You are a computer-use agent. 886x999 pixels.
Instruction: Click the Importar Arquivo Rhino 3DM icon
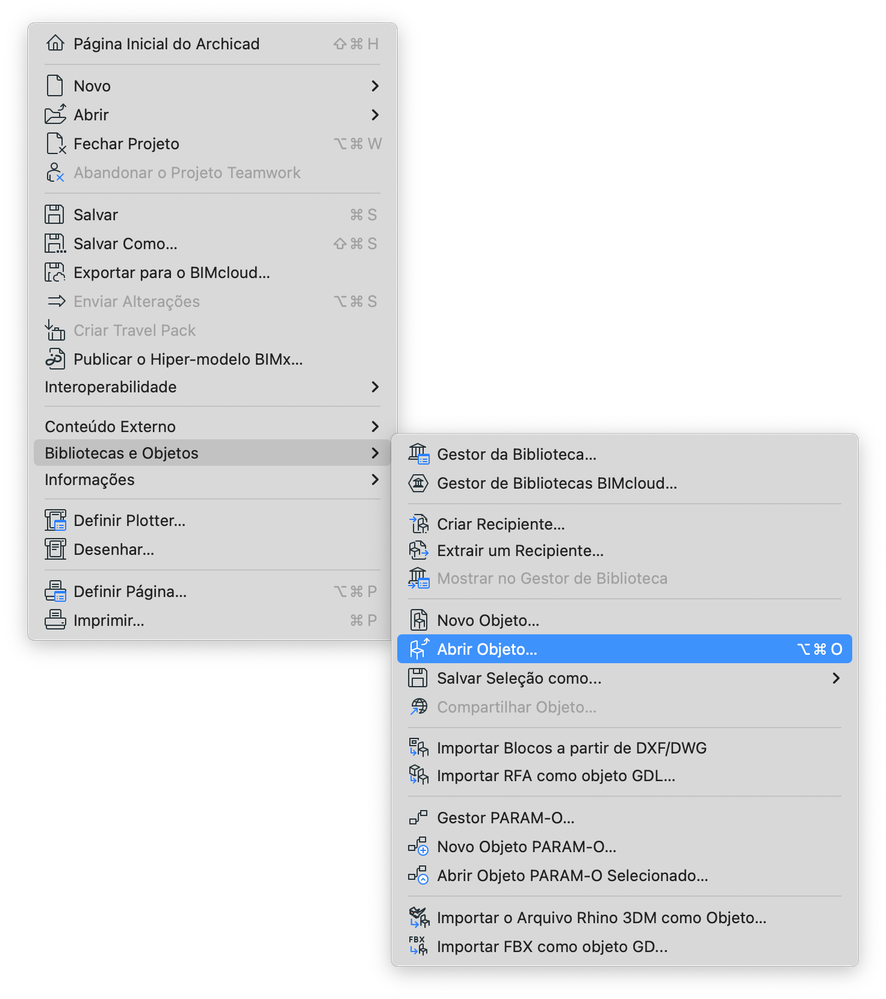pyautogui.click(x=418, y=917)
